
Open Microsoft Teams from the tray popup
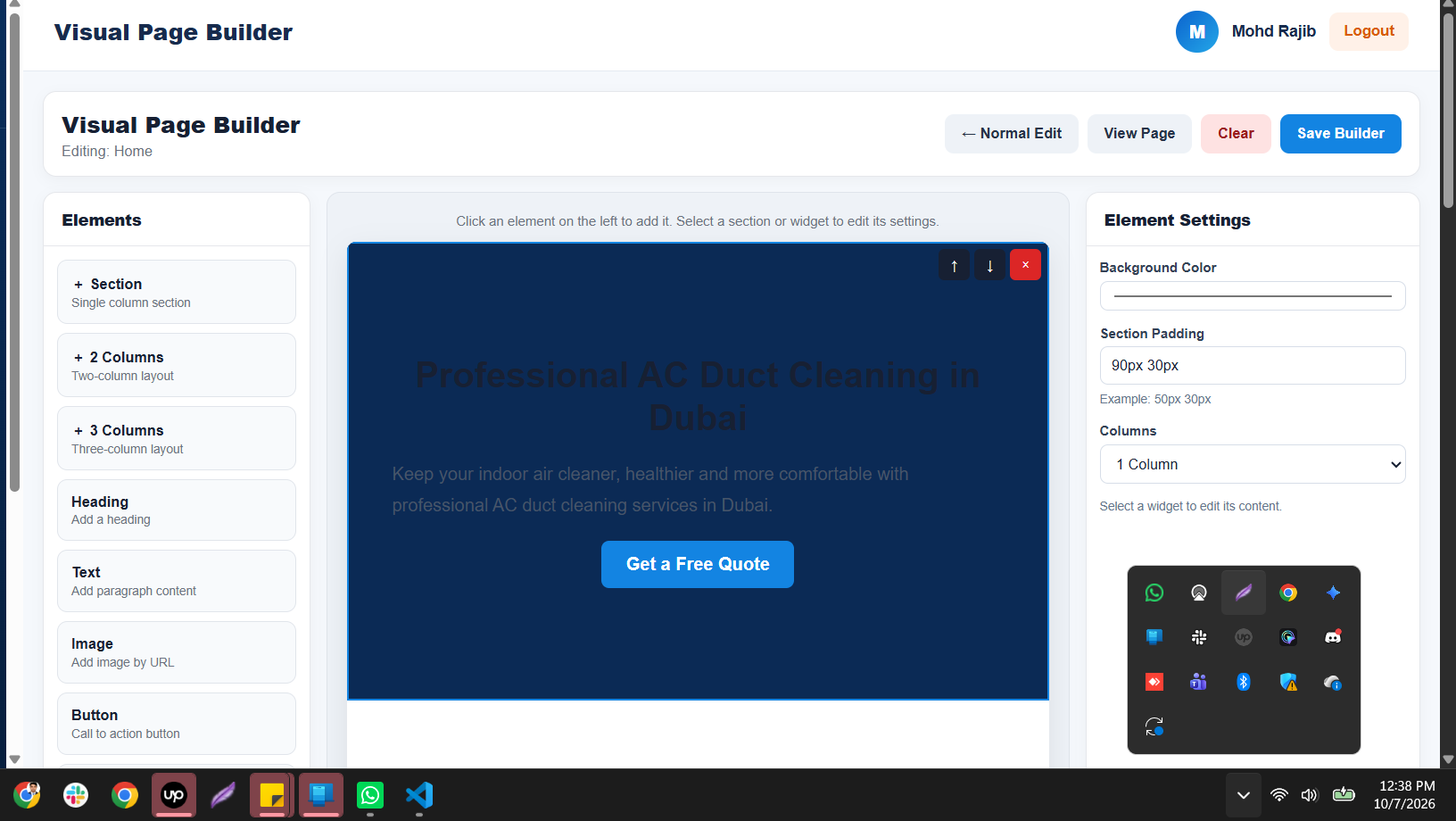pos(1199,682)
